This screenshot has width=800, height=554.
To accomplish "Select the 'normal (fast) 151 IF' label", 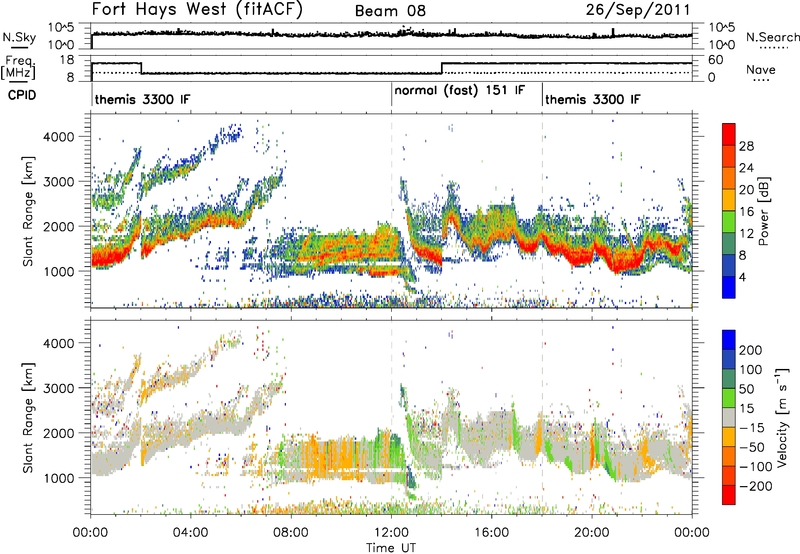I will [459, 91].
